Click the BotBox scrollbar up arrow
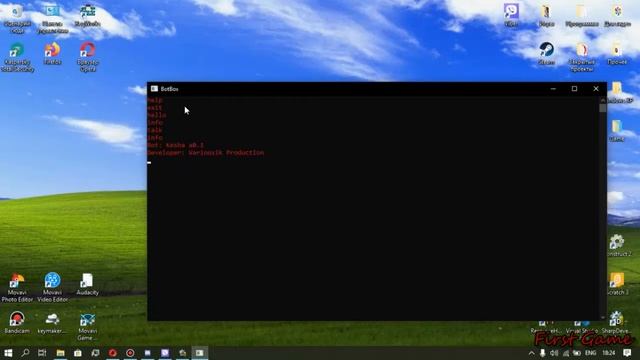The image size is (640, 360). coord(603,100)
